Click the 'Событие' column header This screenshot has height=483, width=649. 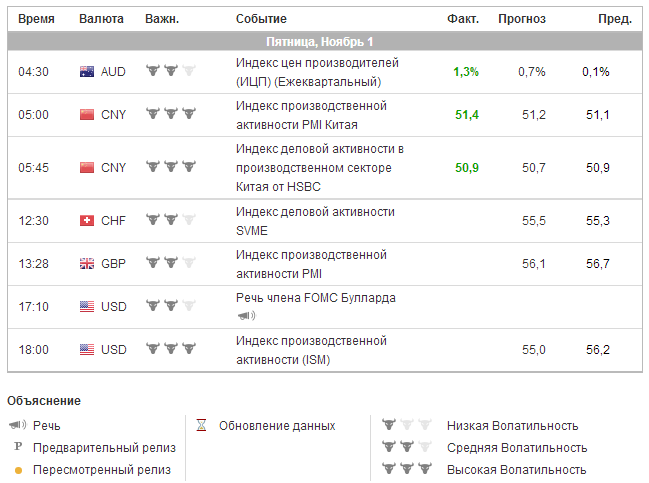click(x=261, y=19)
